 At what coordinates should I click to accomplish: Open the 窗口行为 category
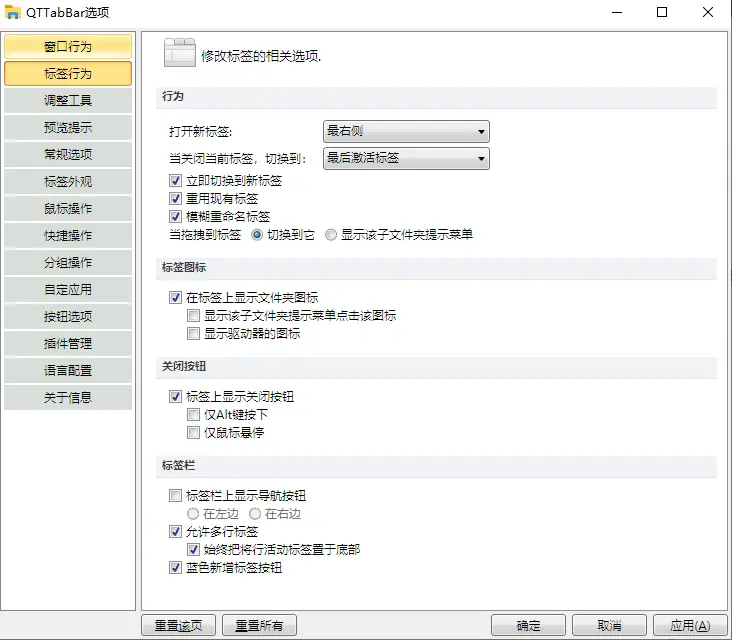click(68, 46)
